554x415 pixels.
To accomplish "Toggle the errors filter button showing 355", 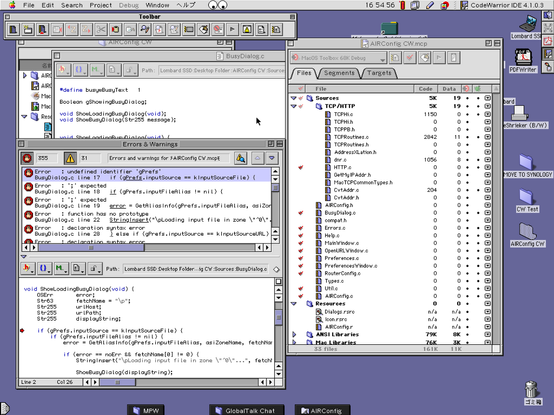I will (27, 158).
